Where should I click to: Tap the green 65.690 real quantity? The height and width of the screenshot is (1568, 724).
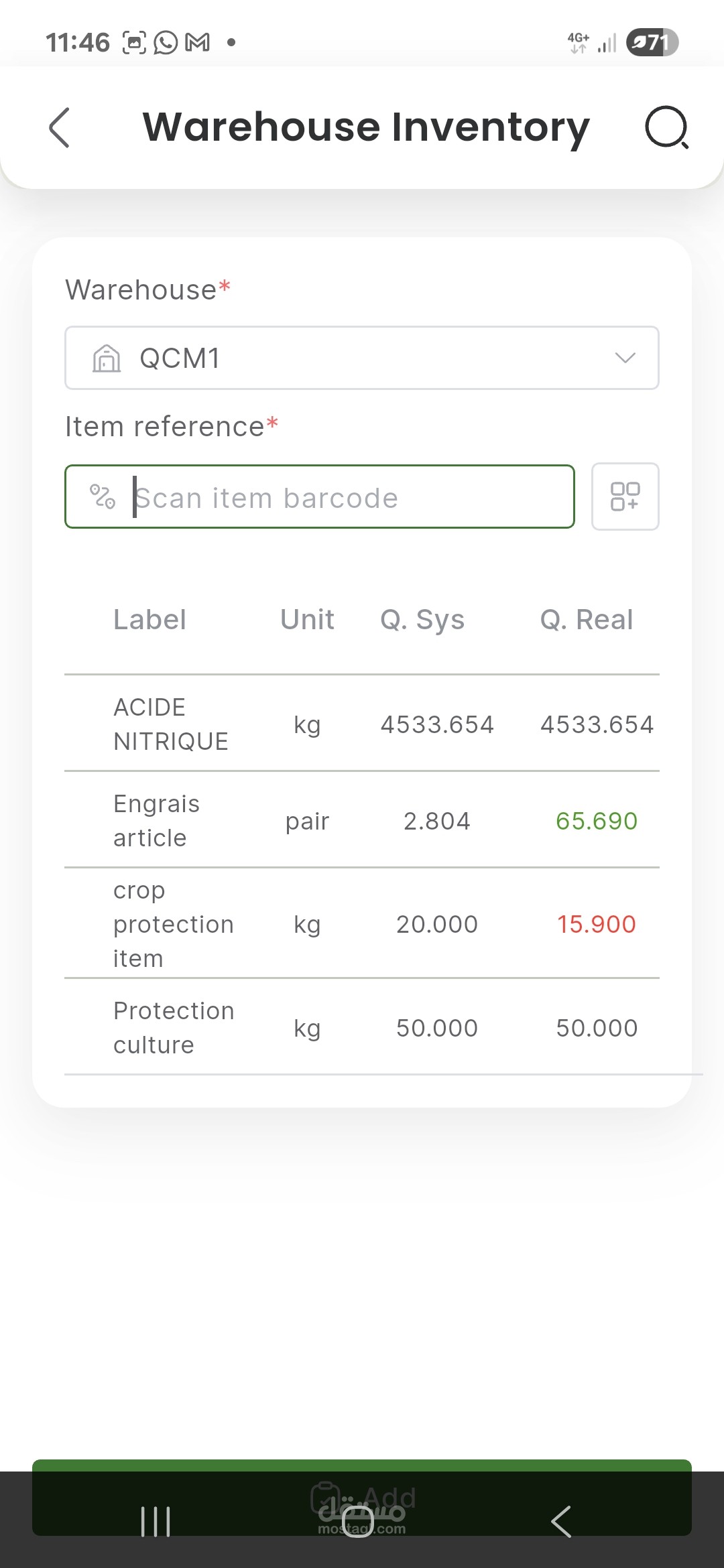(597, 821)
